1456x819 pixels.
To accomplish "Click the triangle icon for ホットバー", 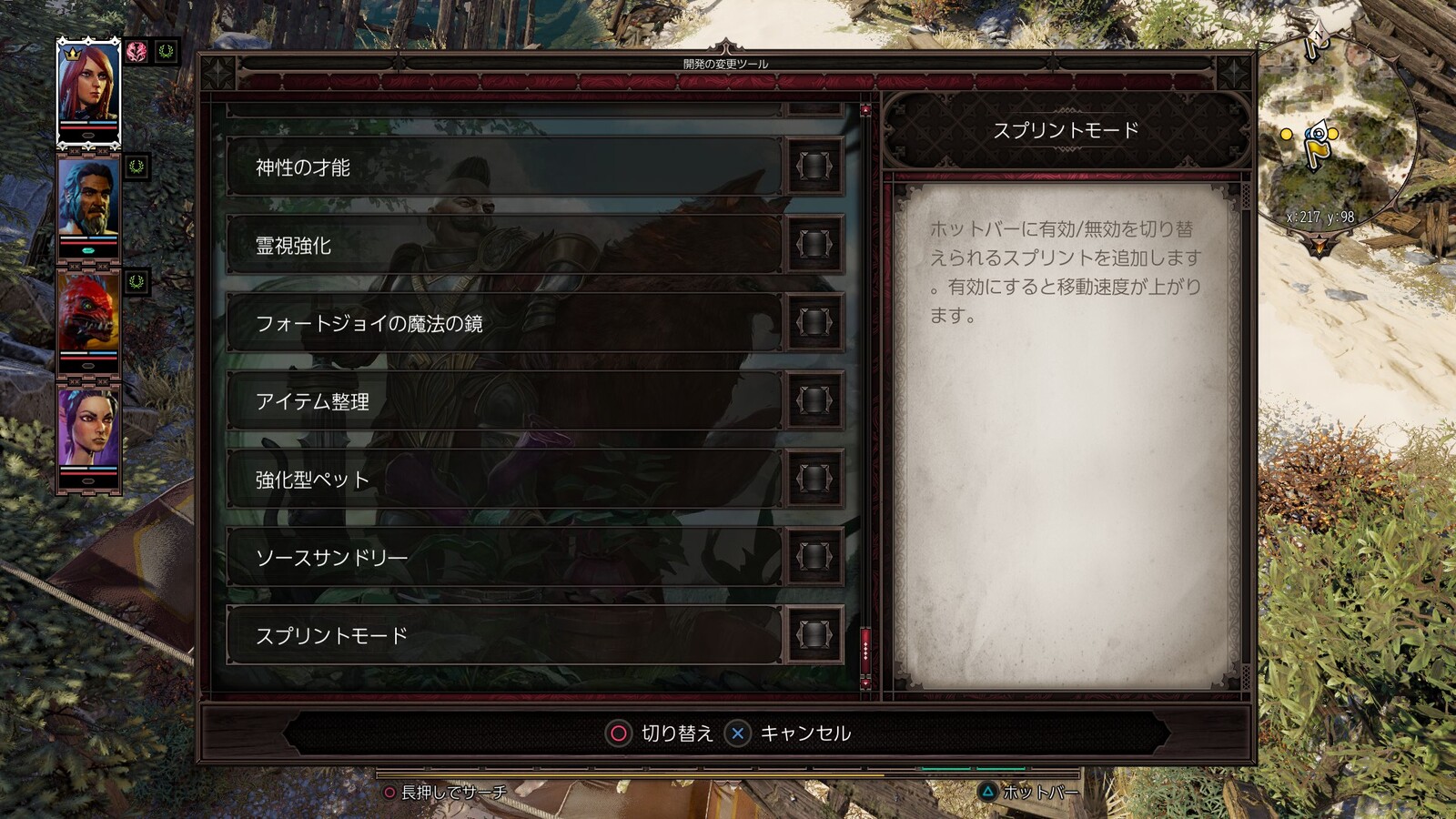I will point(987,792).
